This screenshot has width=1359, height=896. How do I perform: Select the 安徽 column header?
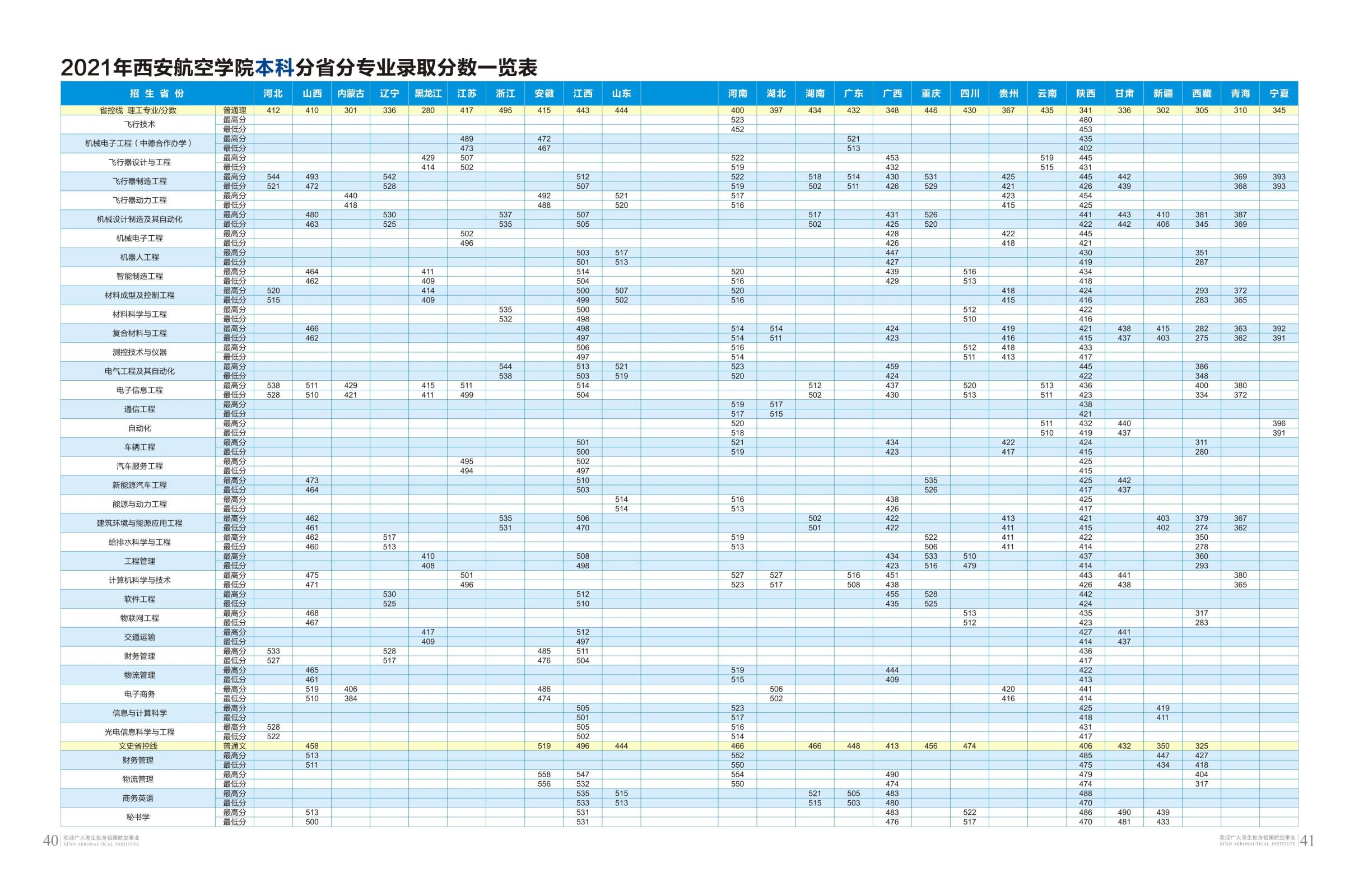tap(544, 94)
